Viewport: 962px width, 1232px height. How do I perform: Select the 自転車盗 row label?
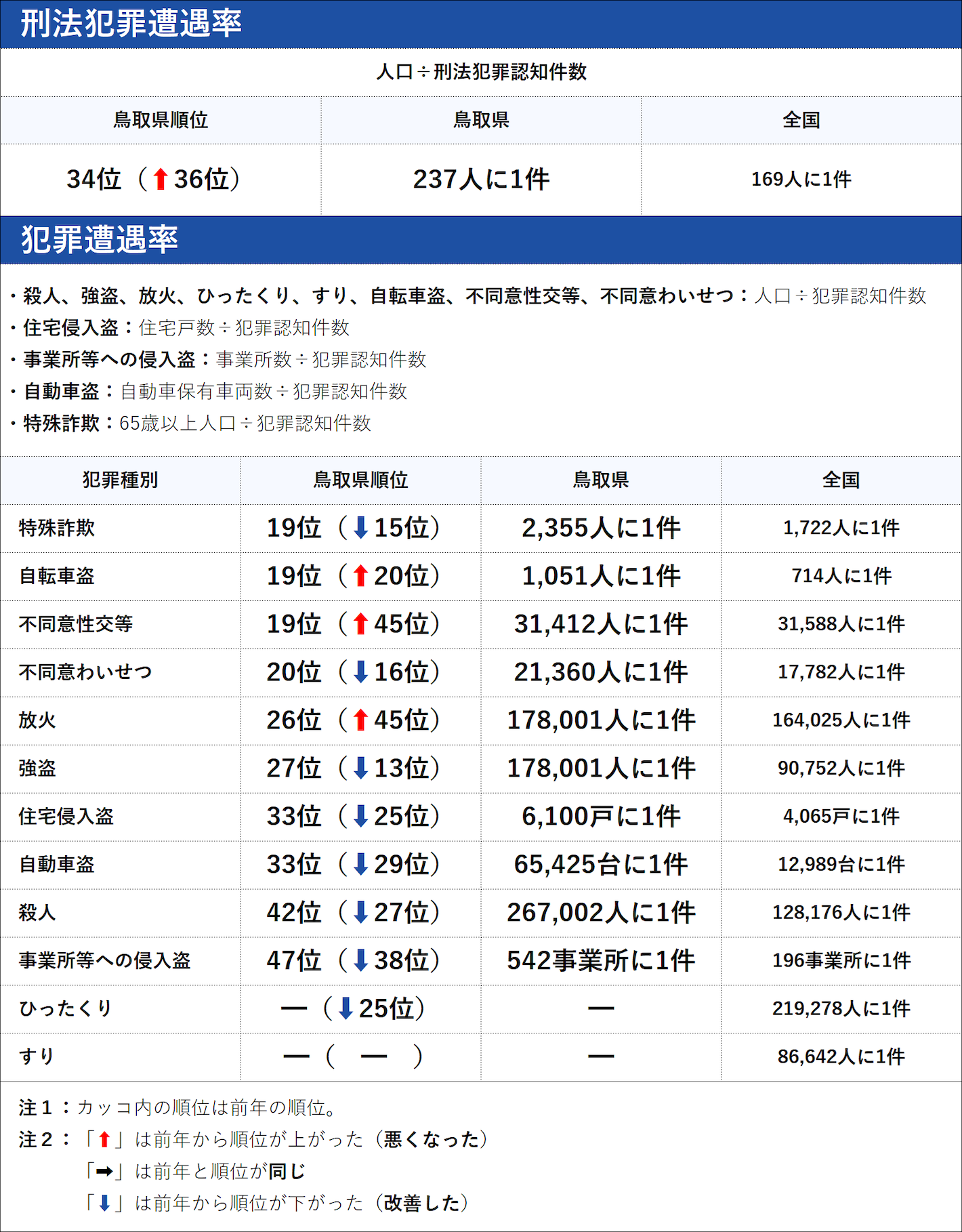[x=57, y=576]
